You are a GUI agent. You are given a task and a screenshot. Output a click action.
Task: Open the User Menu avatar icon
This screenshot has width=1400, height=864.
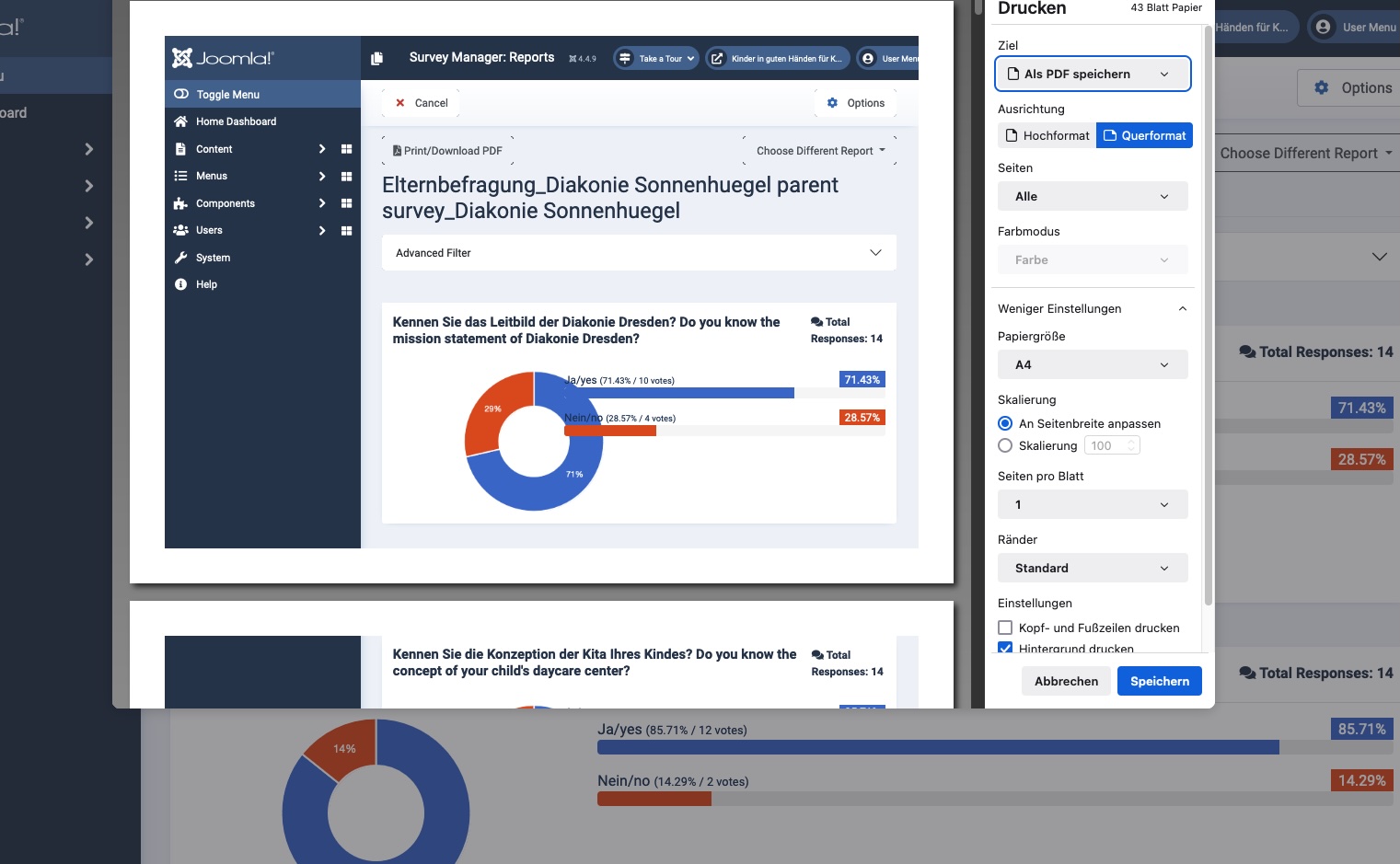(x=1323, y=27)
